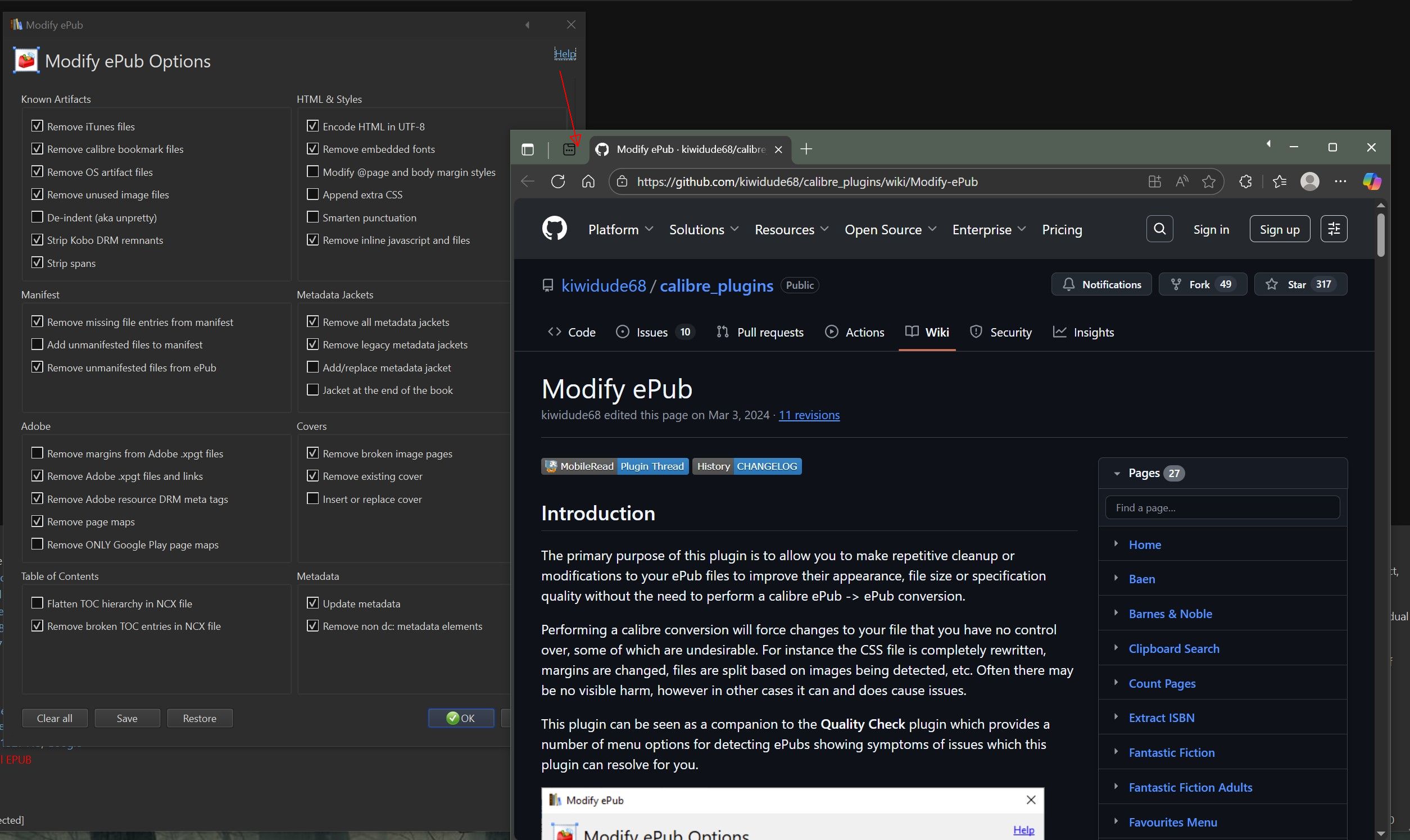Viewport: 1410px width, 840px height.
Task: Expand the Open Source dropdown
Action: point(890,229)
